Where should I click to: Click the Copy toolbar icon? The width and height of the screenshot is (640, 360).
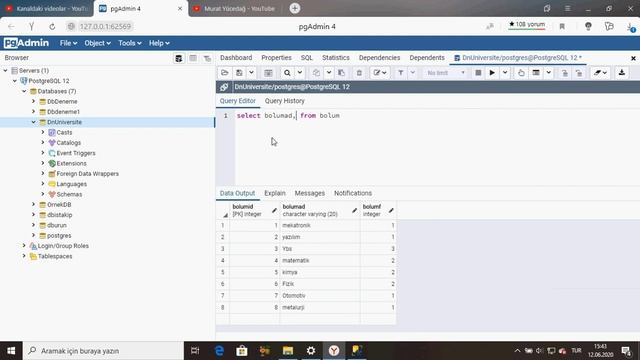pyautogui.click(x=316, y=73)
